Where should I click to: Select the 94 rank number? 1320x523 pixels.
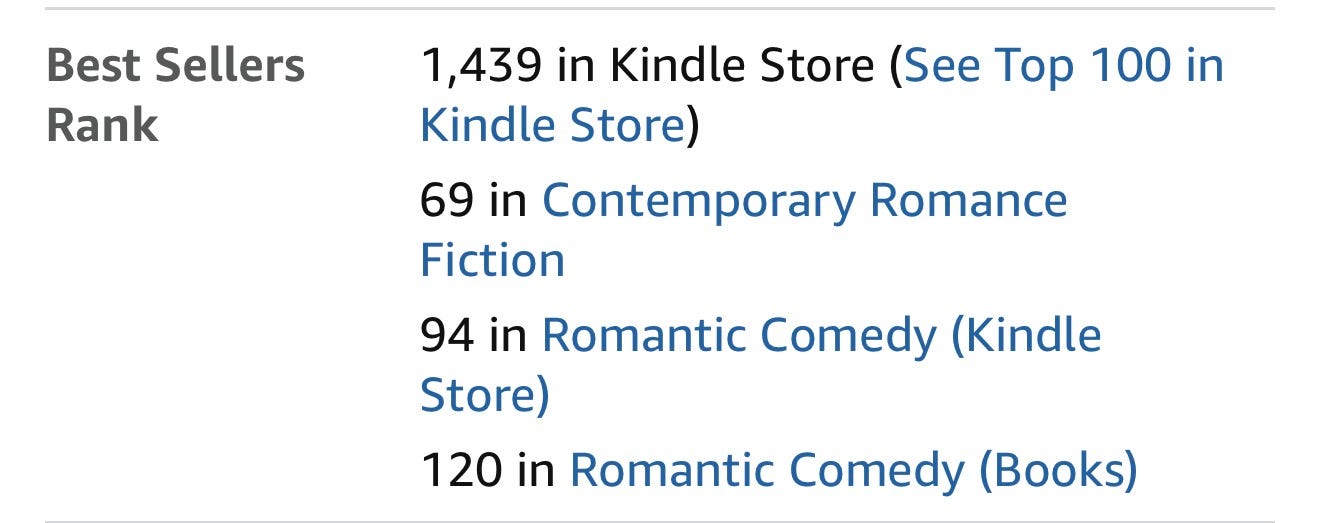click(x=447, y=336)
